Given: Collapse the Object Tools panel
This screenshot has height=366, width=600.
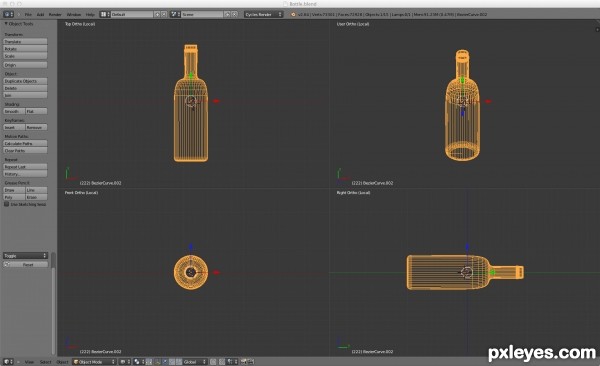Looking at the screenshot, I should pos(6,24).
